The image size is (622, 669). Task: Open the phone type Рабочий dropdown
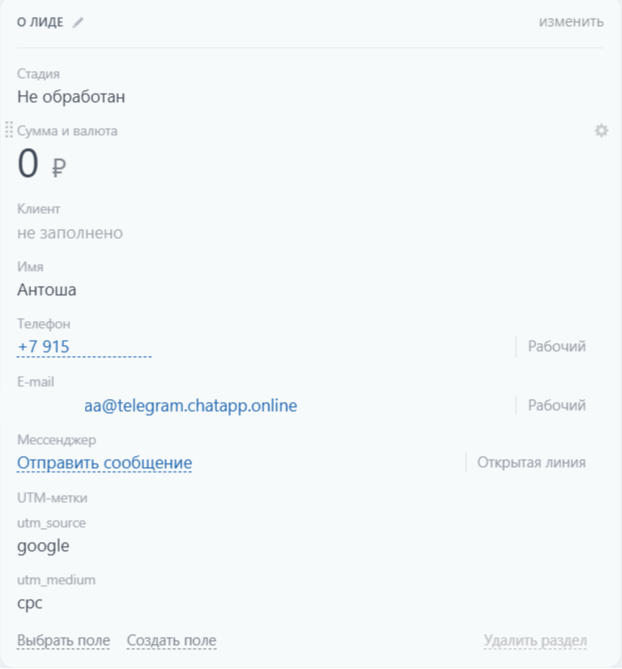556,346
